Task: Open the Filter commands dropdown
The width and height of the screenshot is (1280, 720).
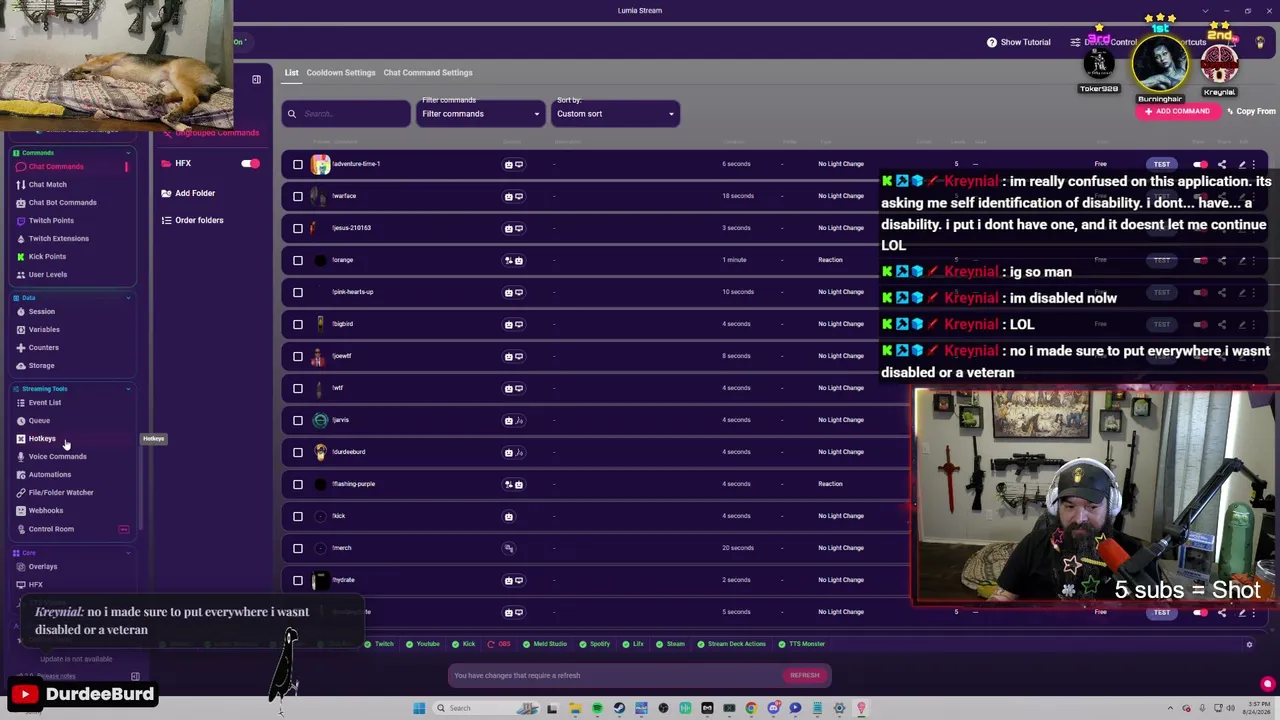Action: (x=480, y=113)
